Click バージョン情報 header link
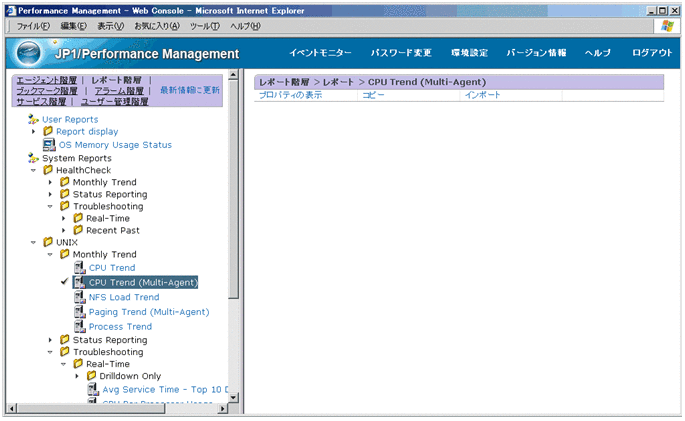Viewport: 685px width, 421px height. (x=536, y=53)
